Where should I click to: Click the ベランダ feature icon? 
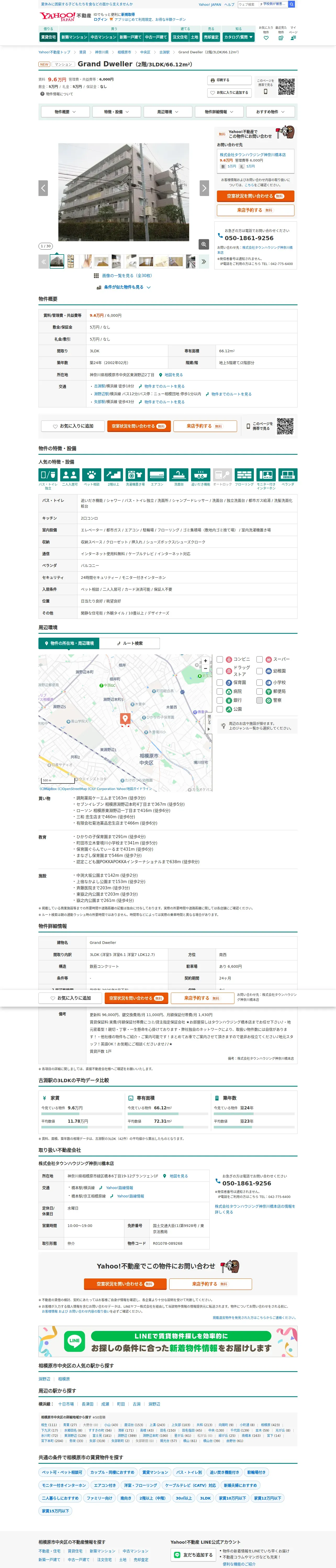click(288, 475)
